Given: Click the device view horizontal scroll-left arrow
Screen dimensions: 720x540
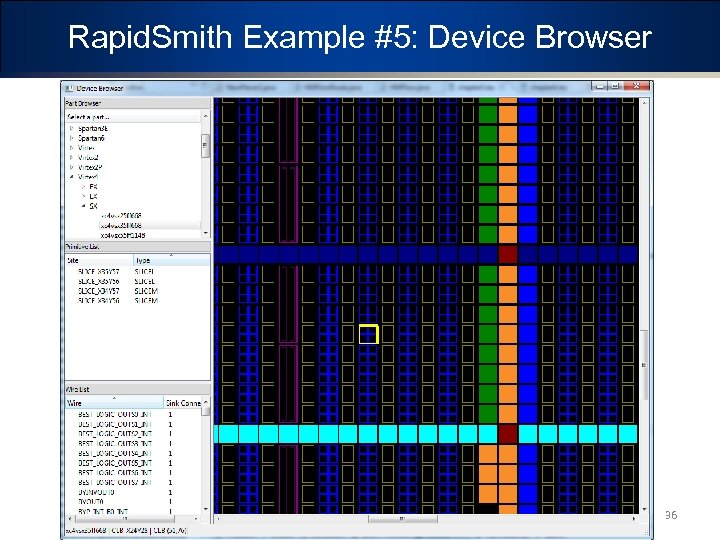Looking at the screenshot, I should point(218,519).
